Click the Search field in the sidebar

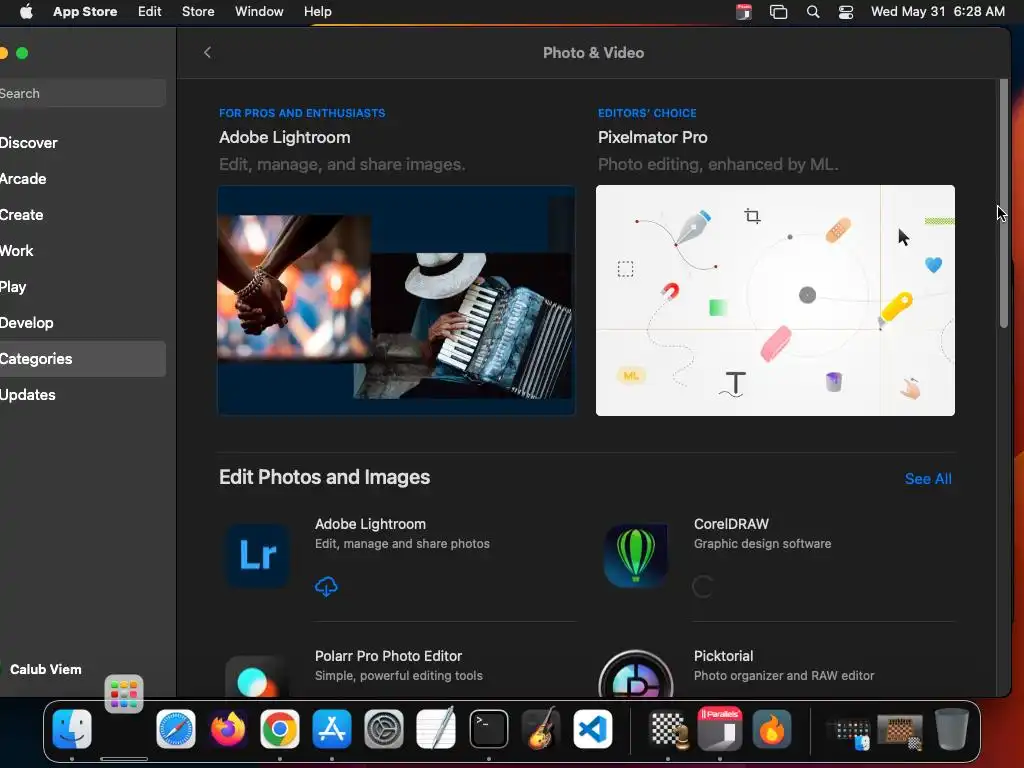82,93
